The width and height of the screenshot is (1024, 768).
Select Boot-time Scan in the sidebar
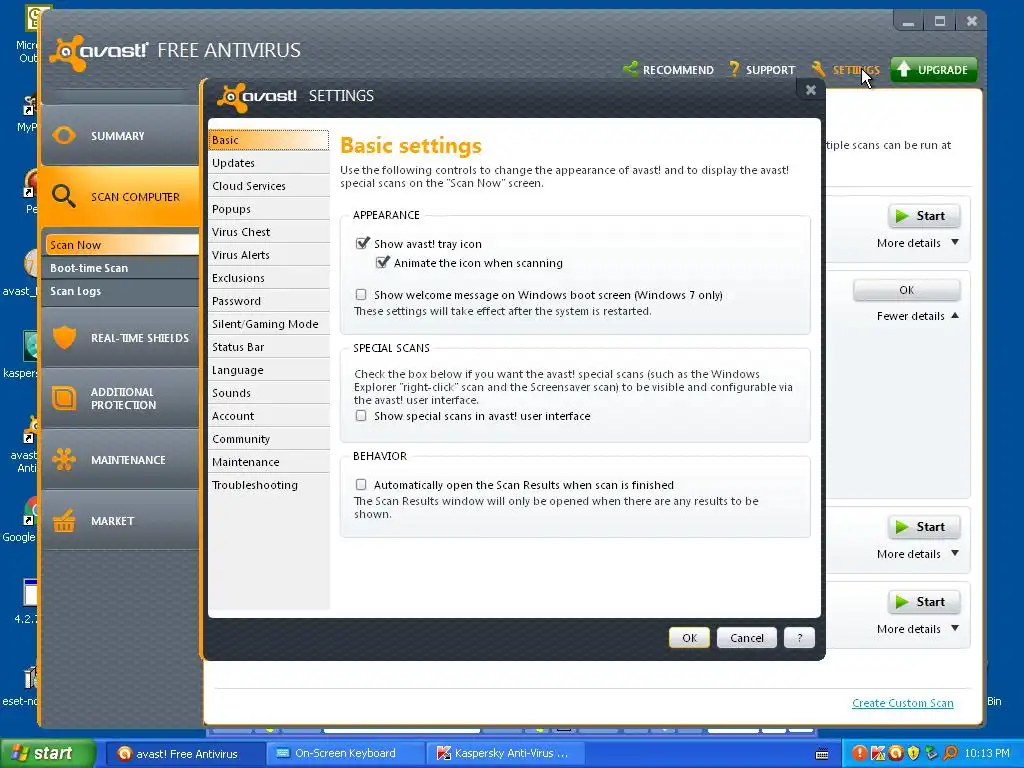121,268
